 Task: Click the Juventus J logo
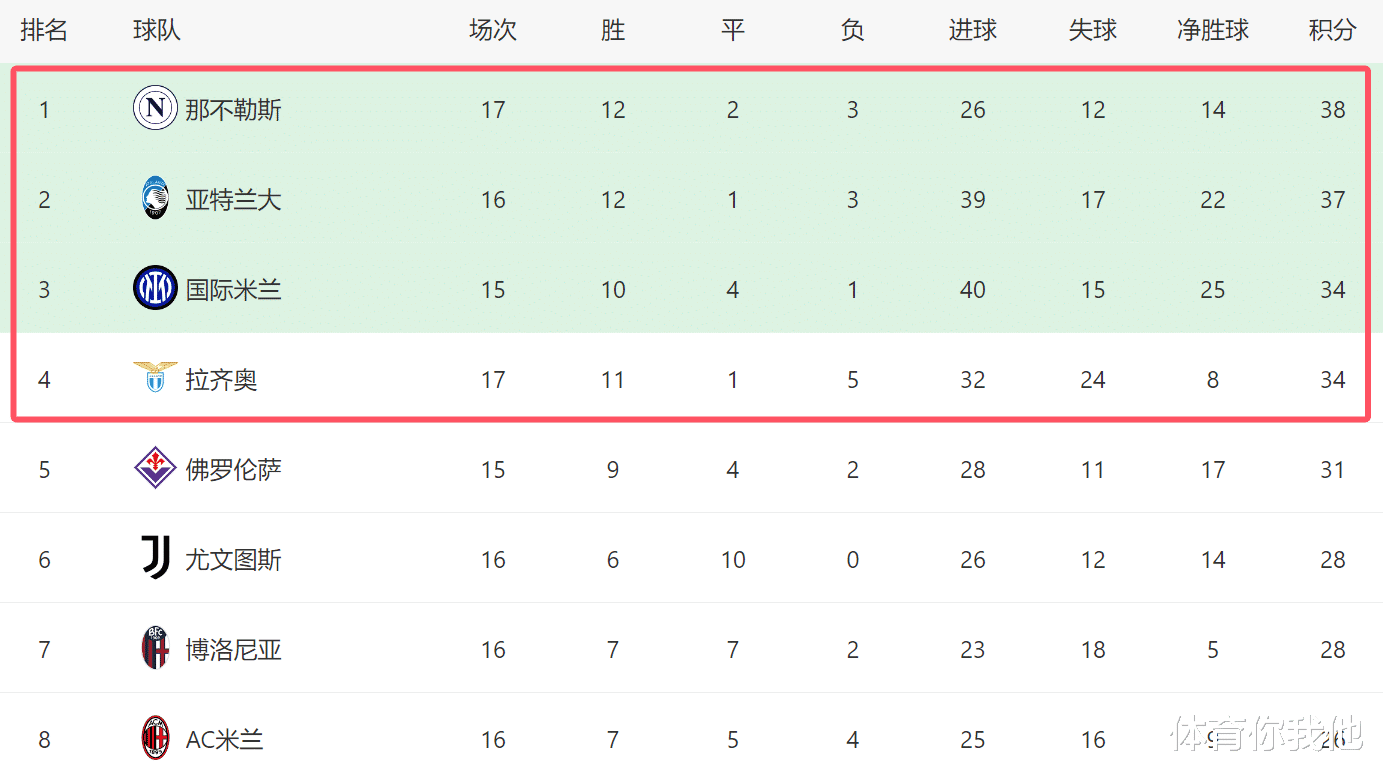155,558
